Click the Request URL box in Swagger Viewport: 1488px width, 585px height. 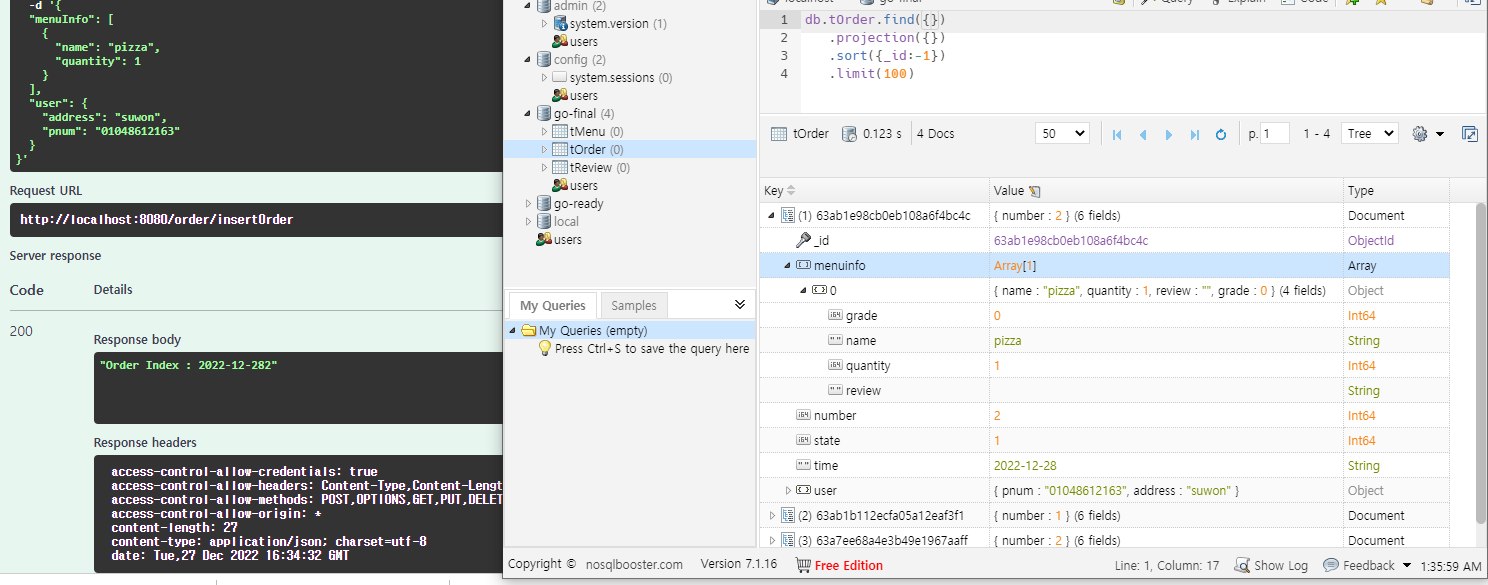tap(256, 220)
